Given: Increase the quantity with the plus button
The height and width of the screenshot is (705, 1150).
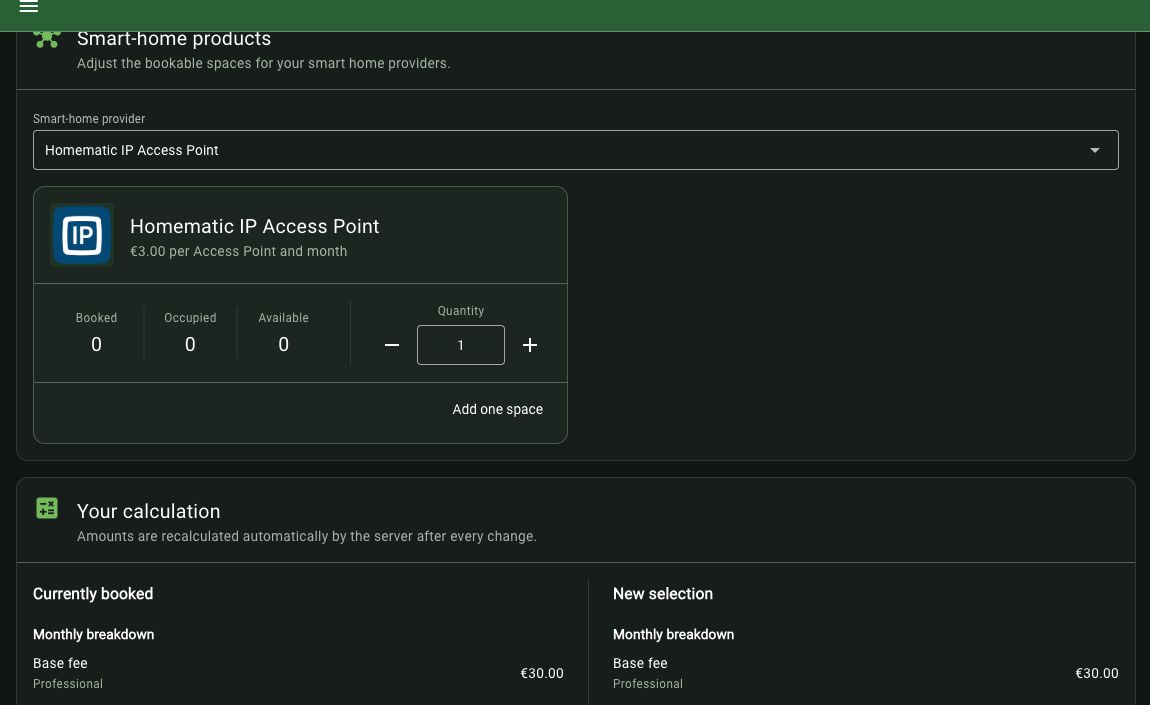Looking at the screenshot, I should click(530, 345).
